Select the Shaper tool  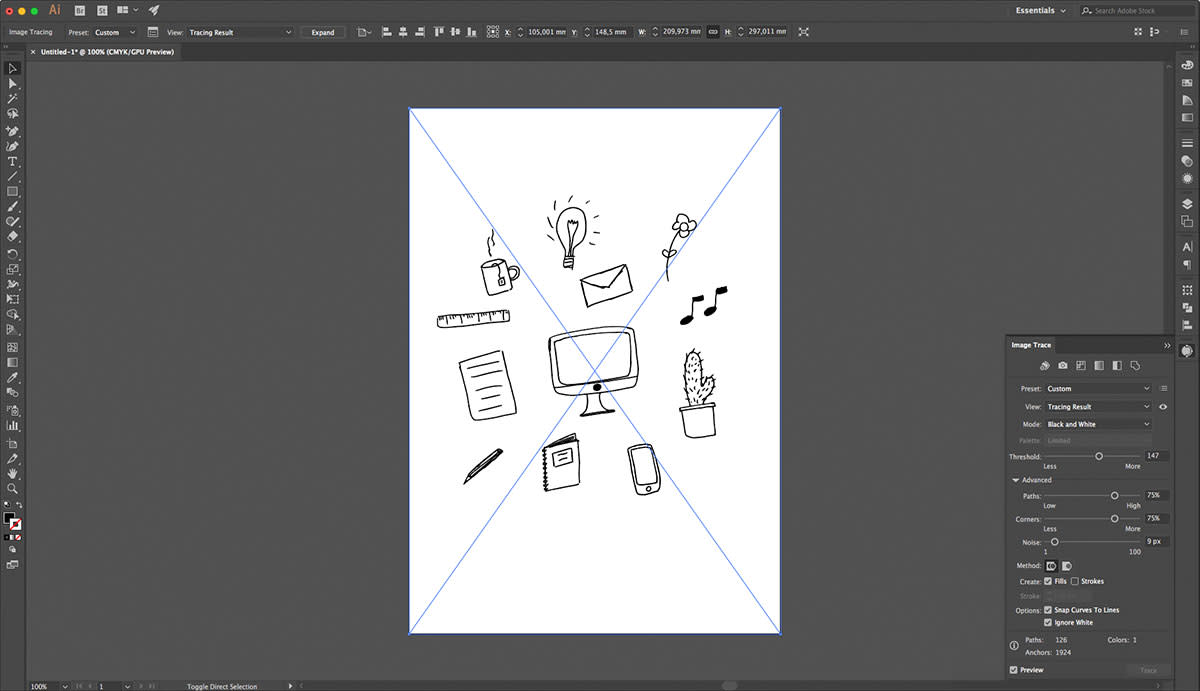click(13, 221)
